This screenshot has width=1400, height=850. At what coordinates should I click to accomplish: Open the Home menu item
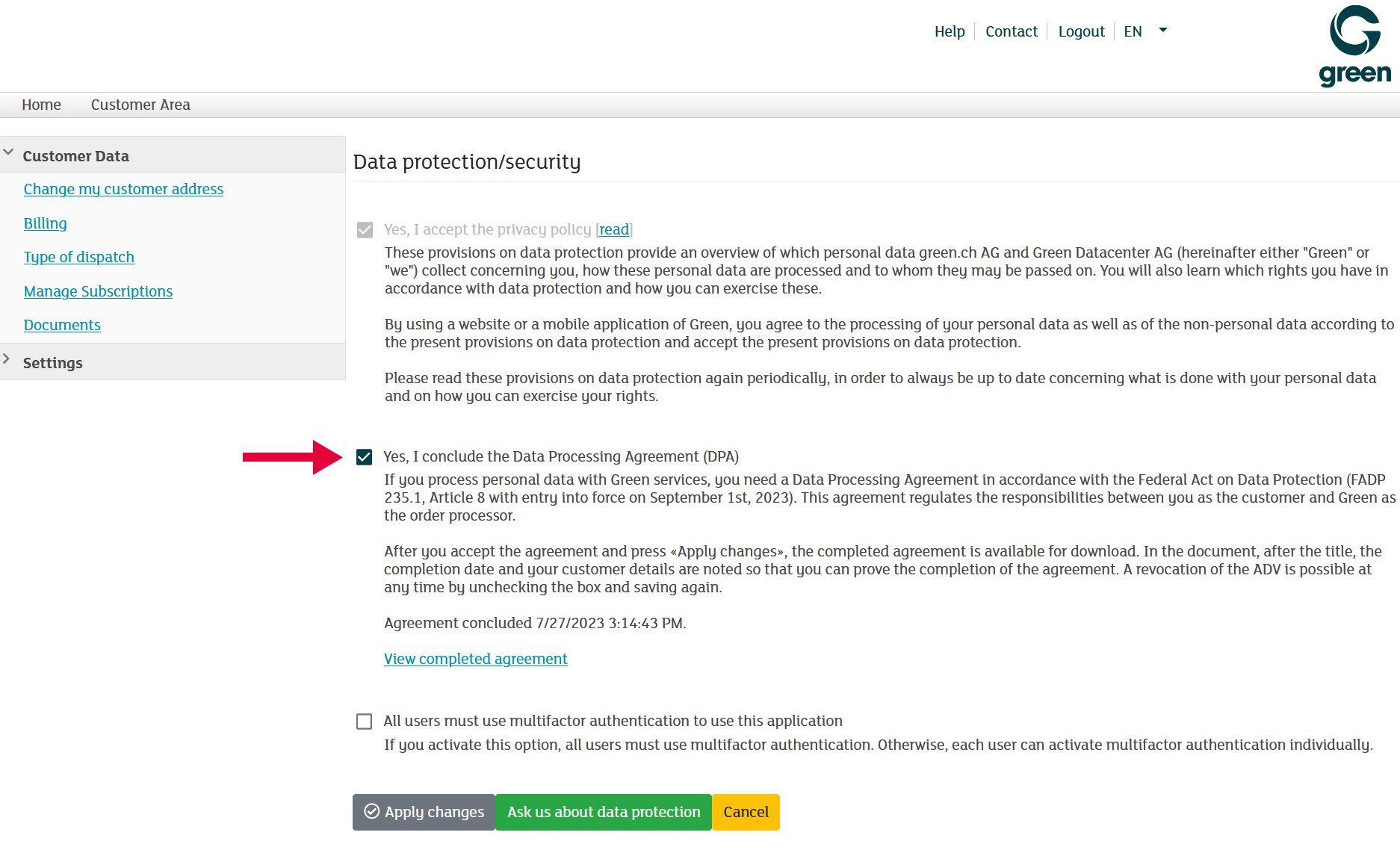click(x=41, y=105)
